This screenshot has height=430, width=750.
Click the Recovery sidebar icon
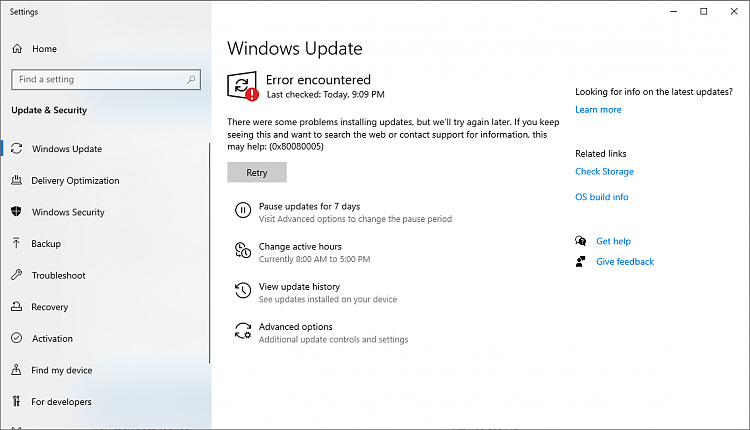[17, 307]
